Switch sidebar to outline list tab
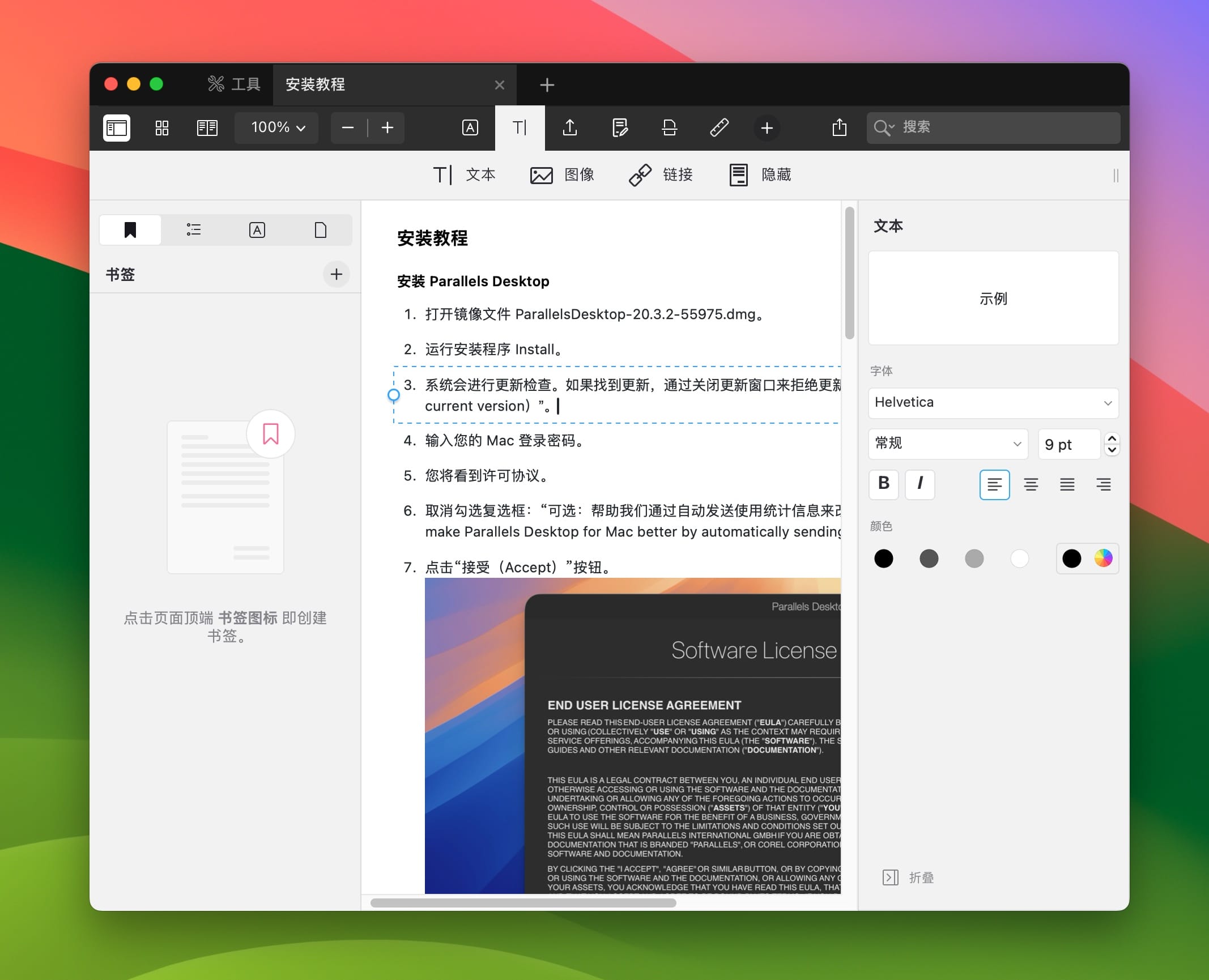1209x980 pixels. 194,230
